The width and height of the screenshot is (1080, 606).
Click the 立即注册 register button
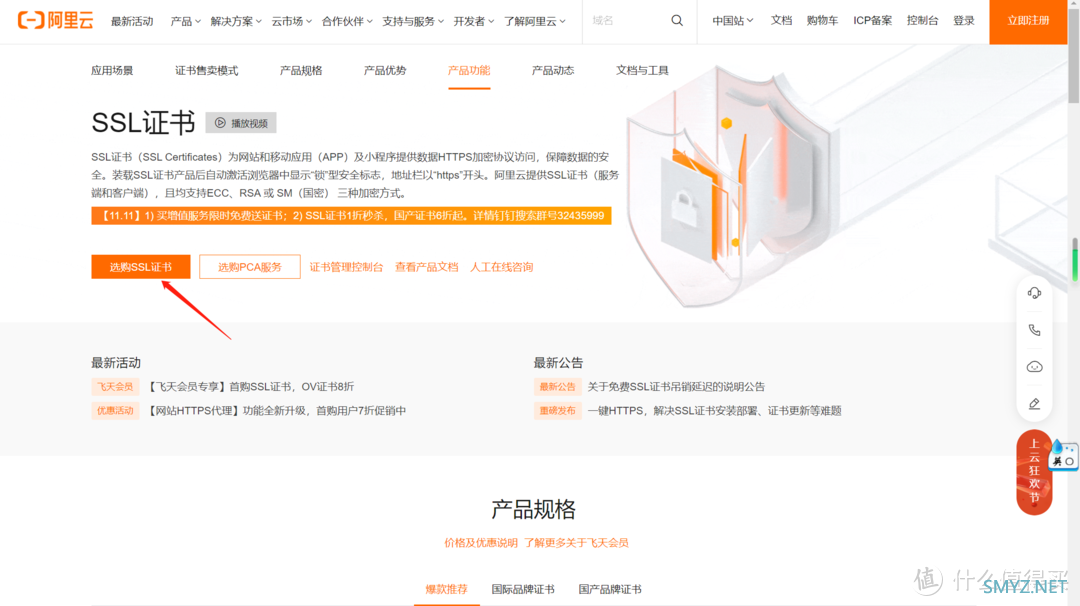[x=1028, y=22]
